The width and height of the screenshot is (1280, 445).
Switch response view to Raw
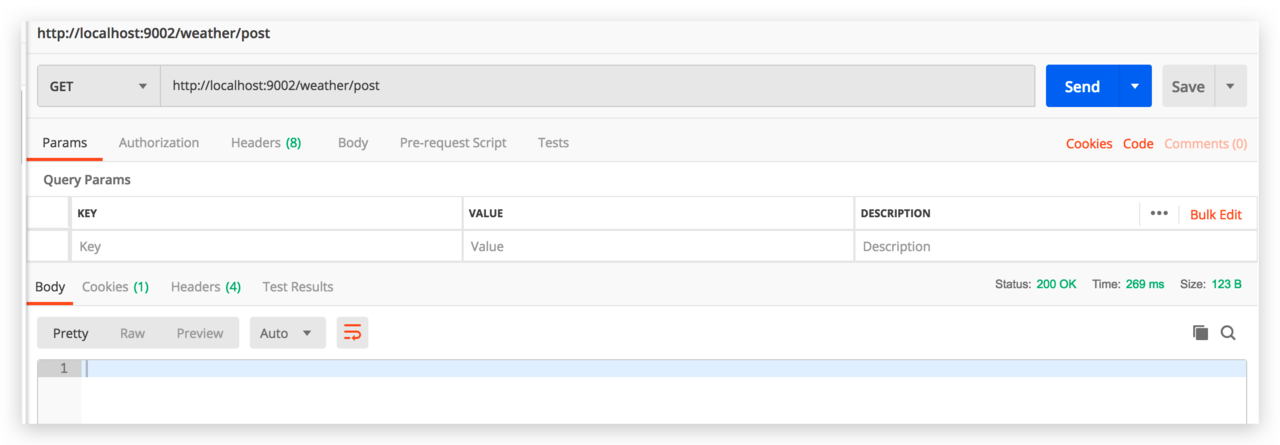[132, 333]
